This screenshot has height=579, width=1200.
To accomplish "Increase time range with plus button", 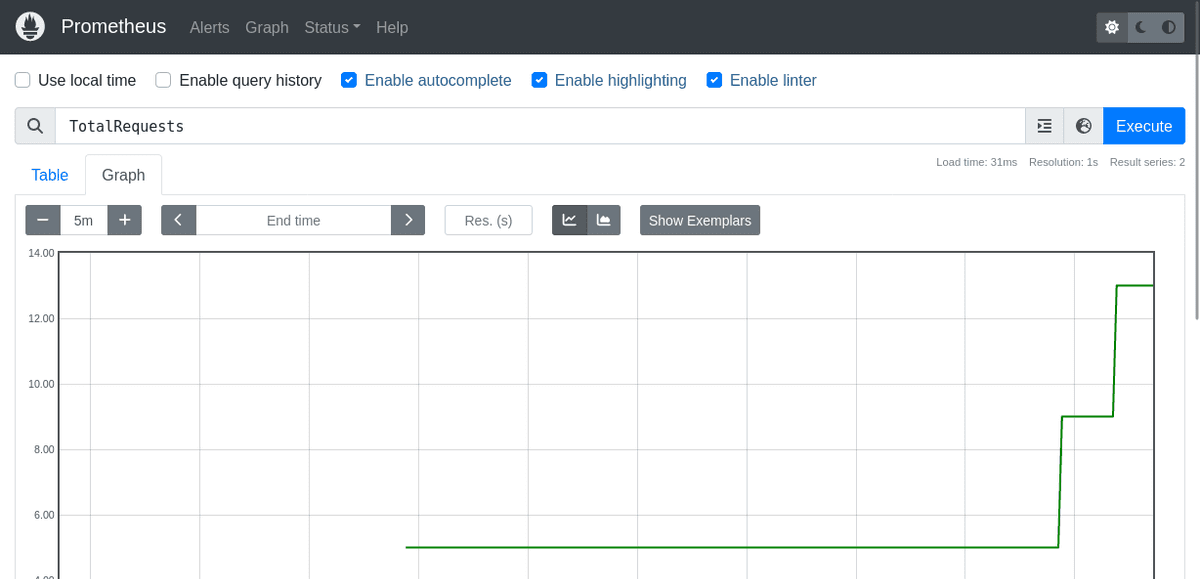I will coord(124,220).
